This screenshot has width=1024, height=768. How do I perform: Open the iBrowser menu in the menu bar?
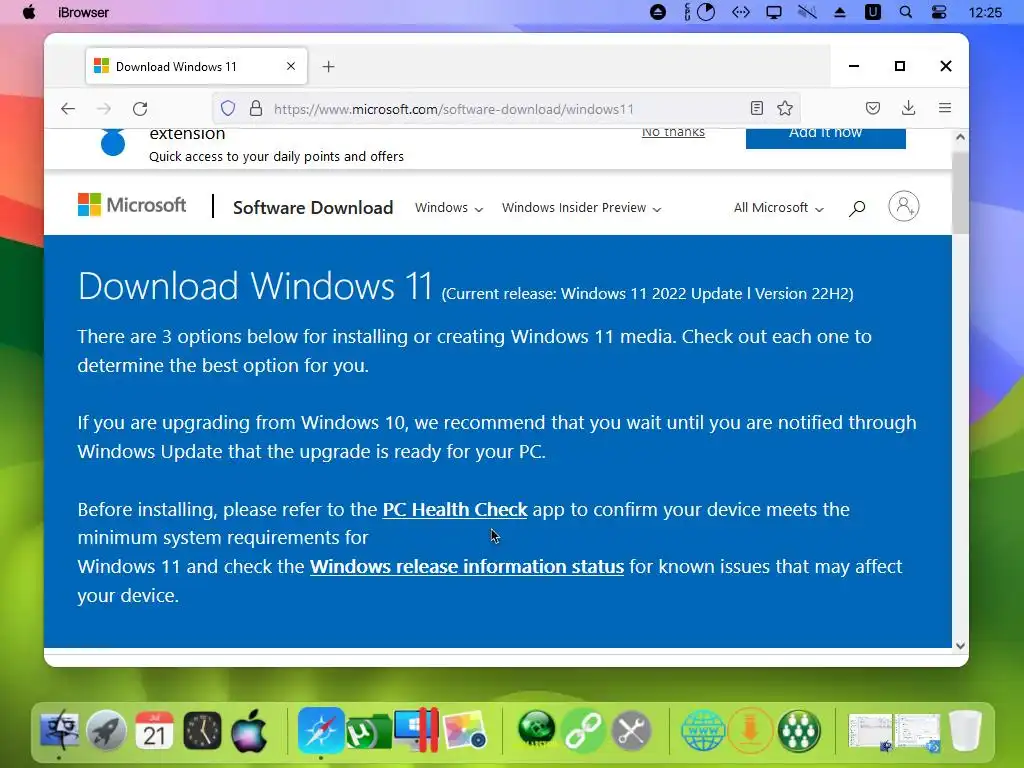83,12
